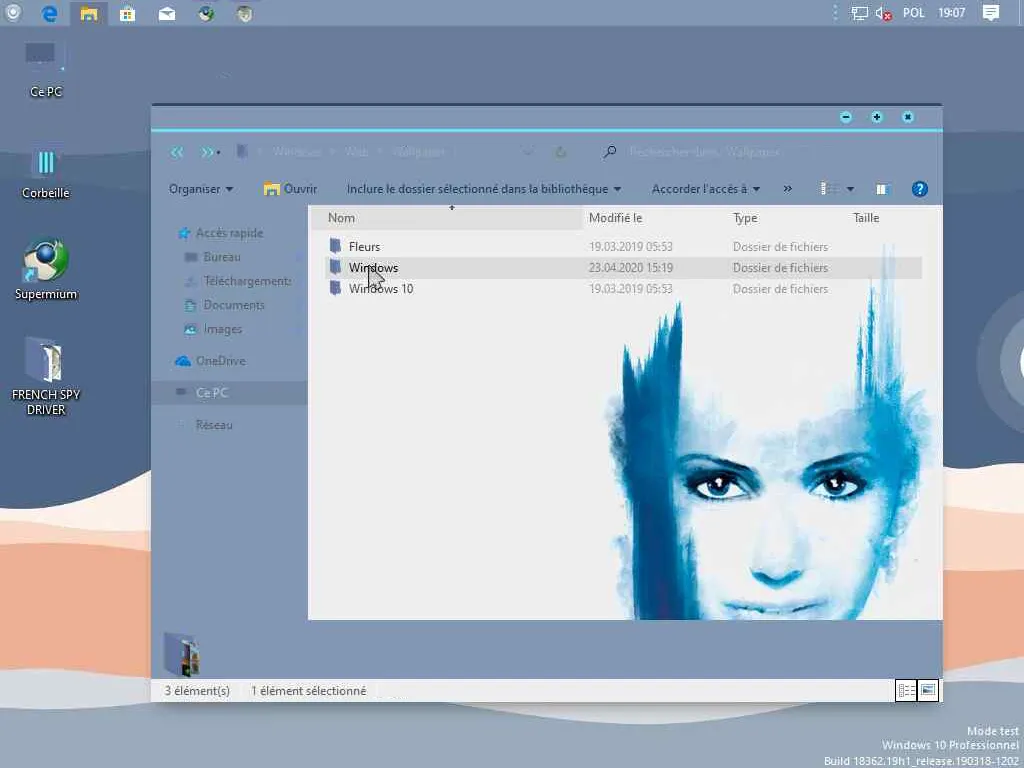Open the Ce PC desktop icon
Viewport: 1024px width, 768px height.
tap(46, 70)
